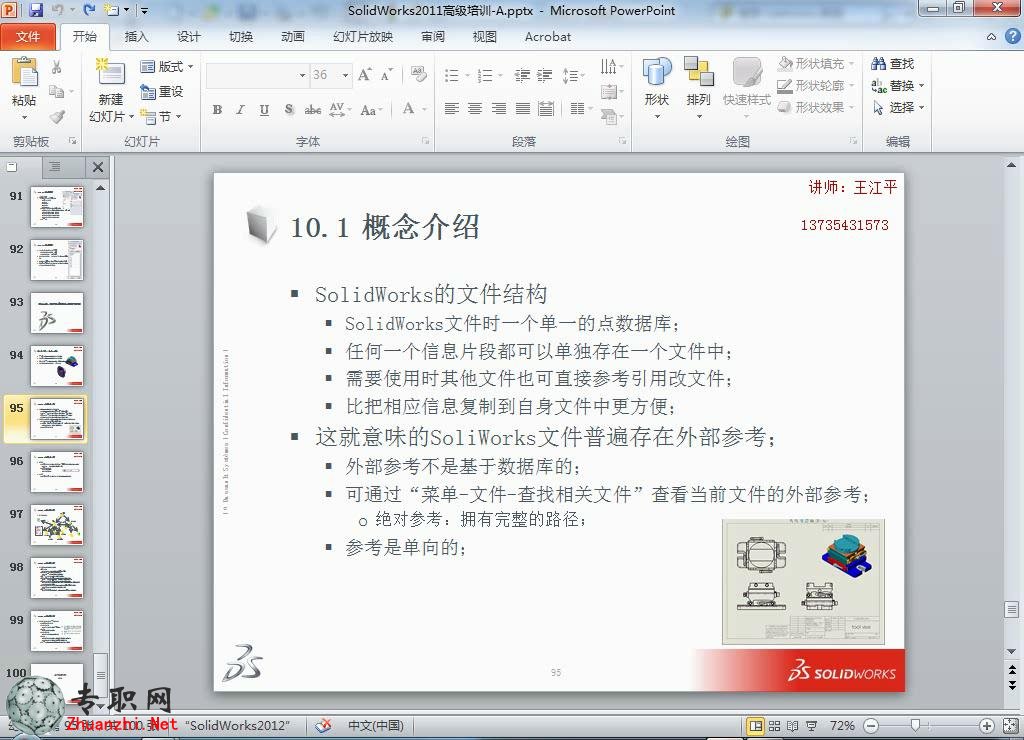Select slide 96 thumbnail
Screen dimensions: 1024x740
point(57,472)
